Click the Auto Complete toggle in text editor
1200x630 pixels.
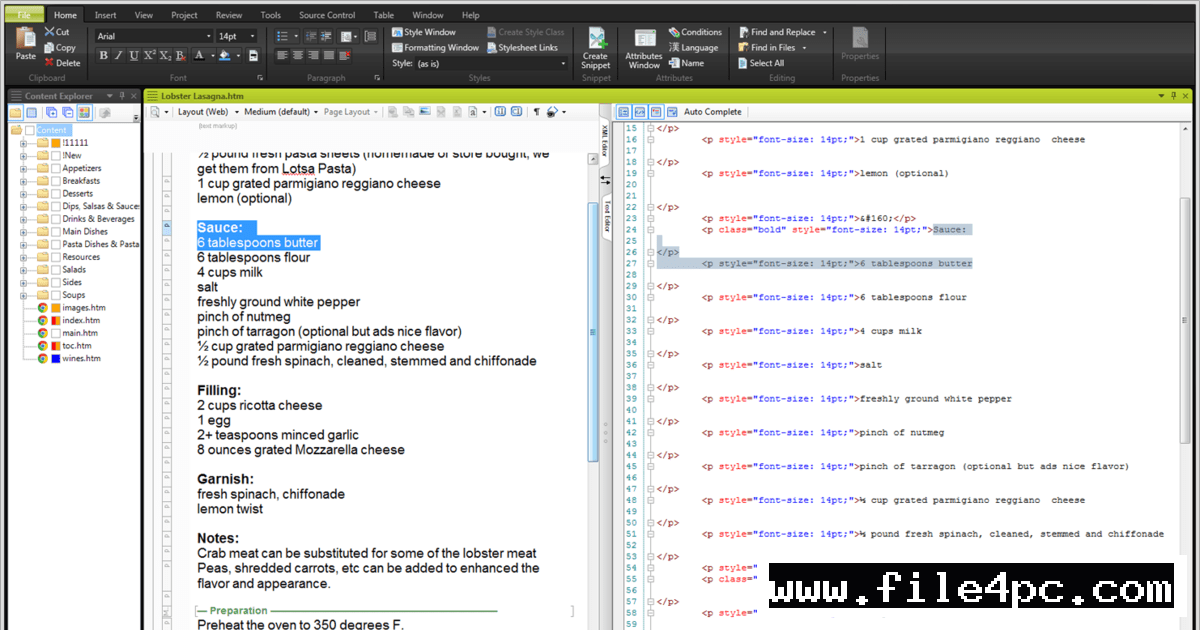point(712,112)
